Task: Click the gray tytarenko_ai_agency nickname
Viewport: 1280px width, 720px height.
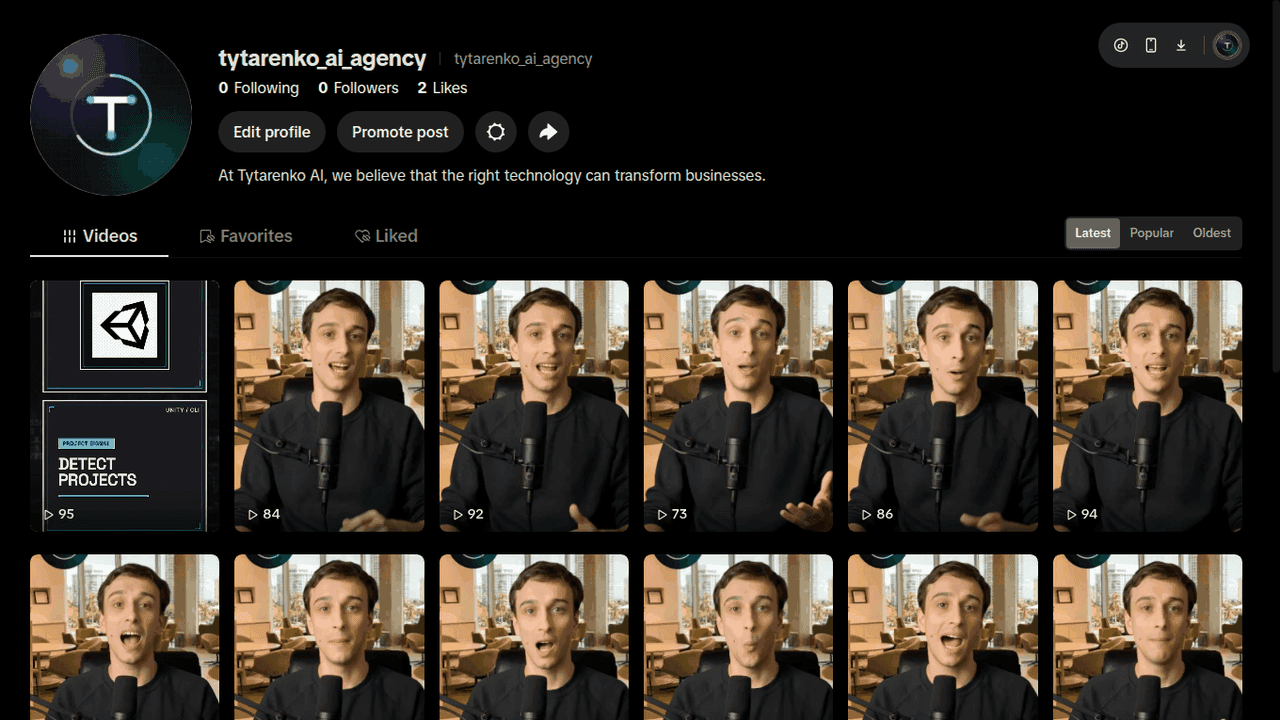Action: (523, 59)
